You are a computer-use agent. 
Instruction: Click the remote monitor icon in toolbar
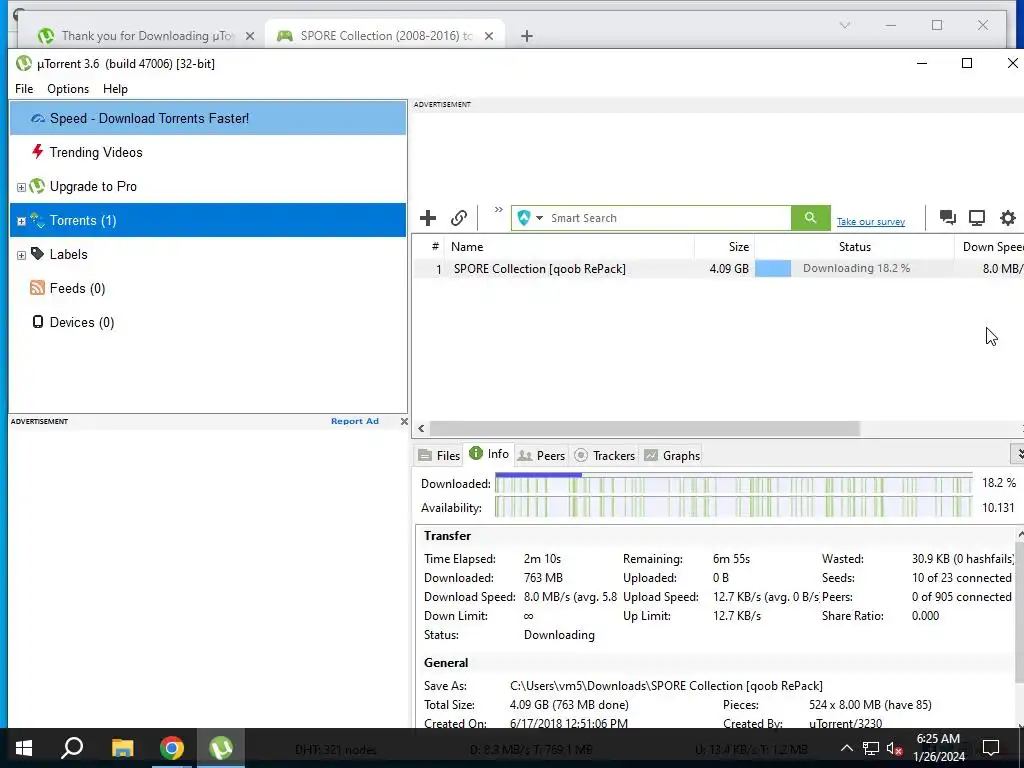click(977, 218)
